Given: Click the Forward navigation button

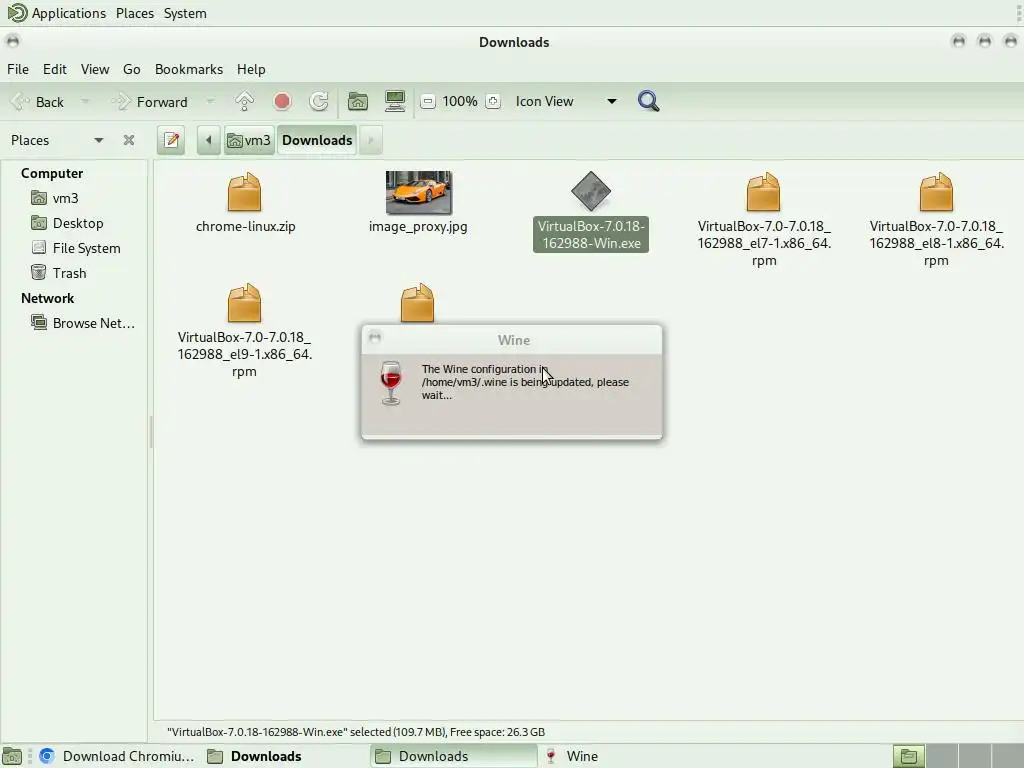Looking at the screenshot, I should 150,102.
